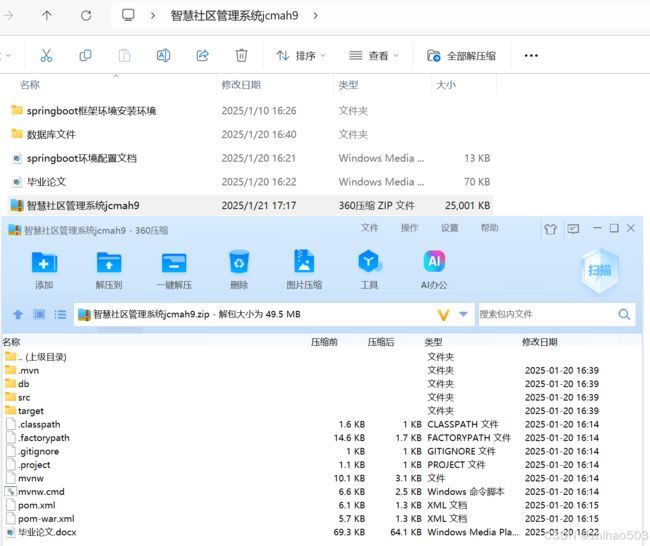Screen dimensions: 650x546
Task: Click the 删除 delete icon in 360压缩
Action: [x=239, y=269]
